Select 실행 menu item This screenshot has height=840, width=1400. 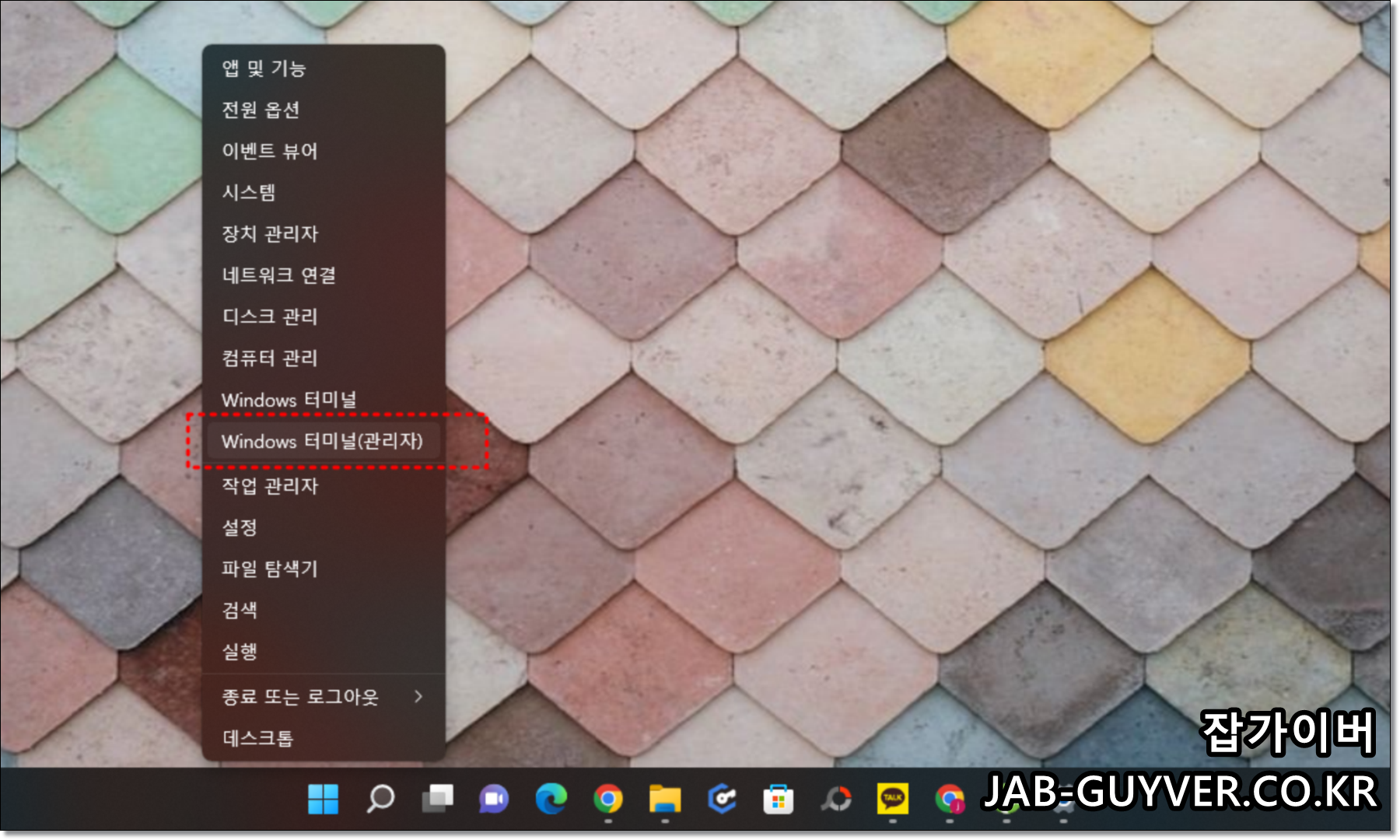point(324,651)
